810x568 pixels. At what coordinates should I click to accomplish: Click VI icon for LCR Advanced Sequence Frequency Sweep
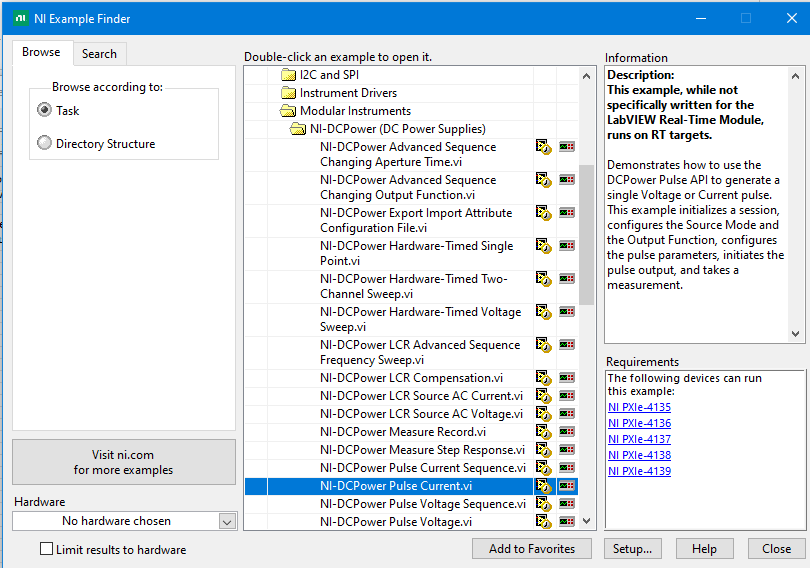(x=543, y=345)
